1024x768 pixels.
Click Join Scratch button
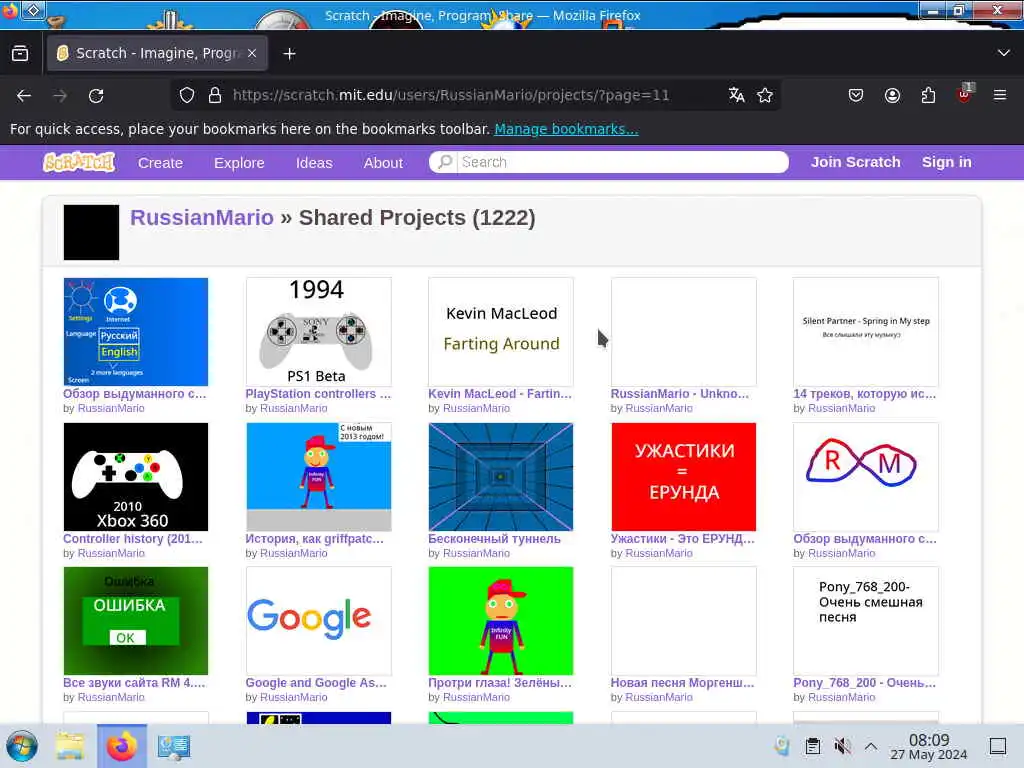click(x=856, y=162)
